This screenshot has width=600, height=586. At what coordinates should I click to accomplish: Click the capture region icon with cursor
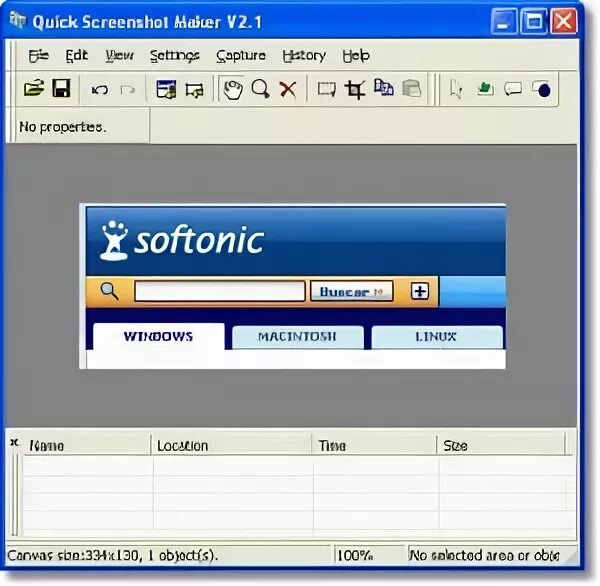coord(195,90)
